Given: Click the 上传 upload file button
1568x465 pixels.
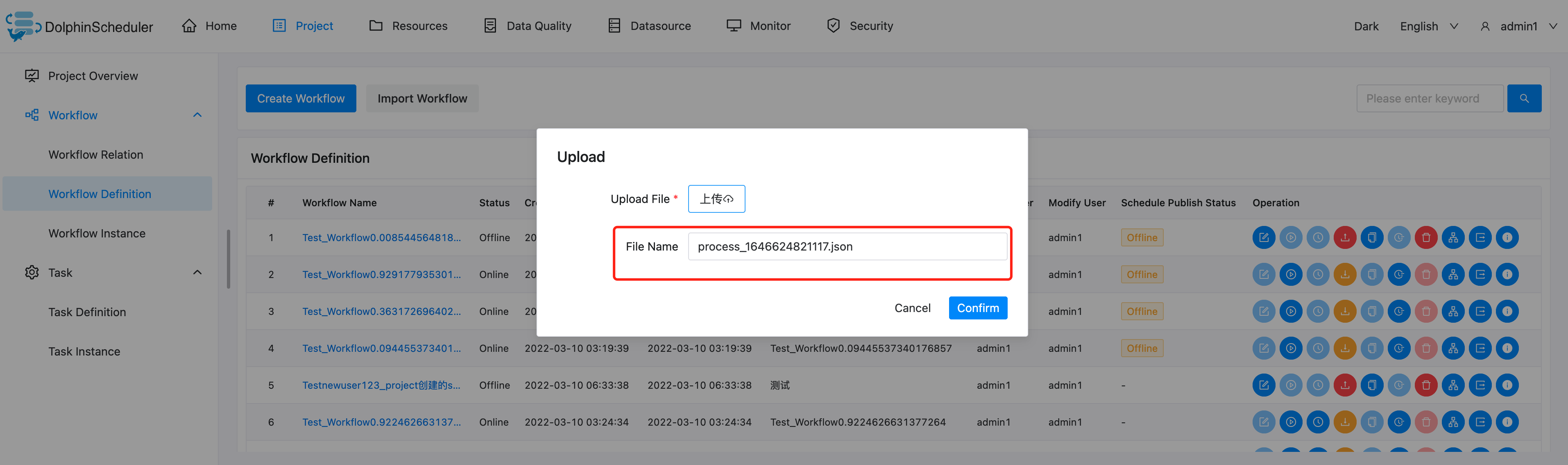Looking at the screenshot, I should 716,199.
